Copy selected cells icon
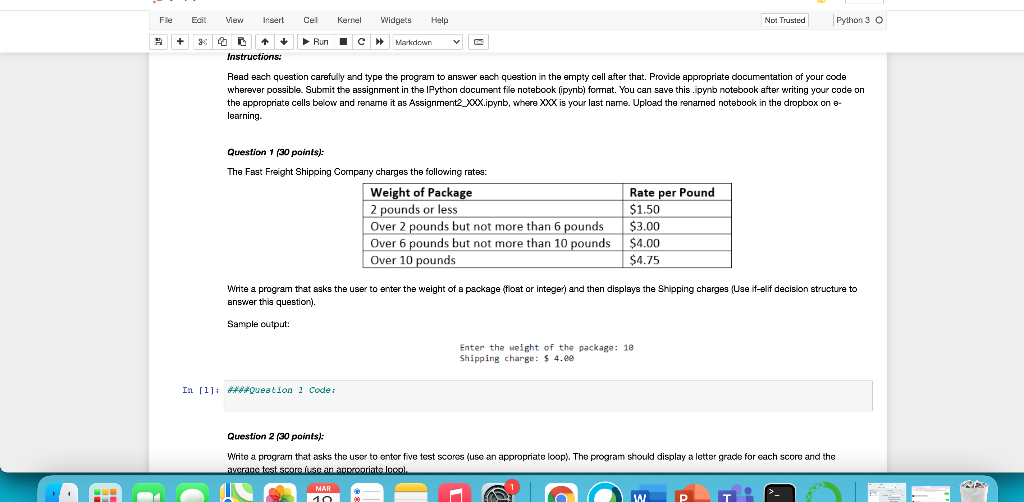The width and height of the screenshot is (1024, 502). point(222,42)
